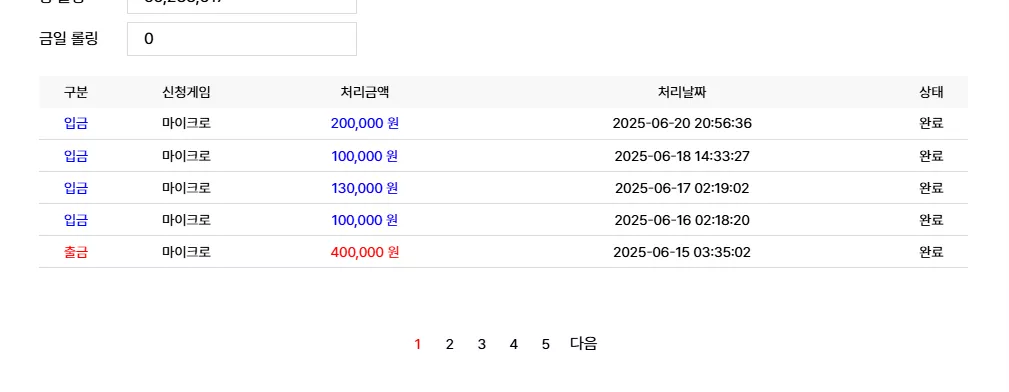
Task: Navigate to page 5
Action: [x=546, y=344]
